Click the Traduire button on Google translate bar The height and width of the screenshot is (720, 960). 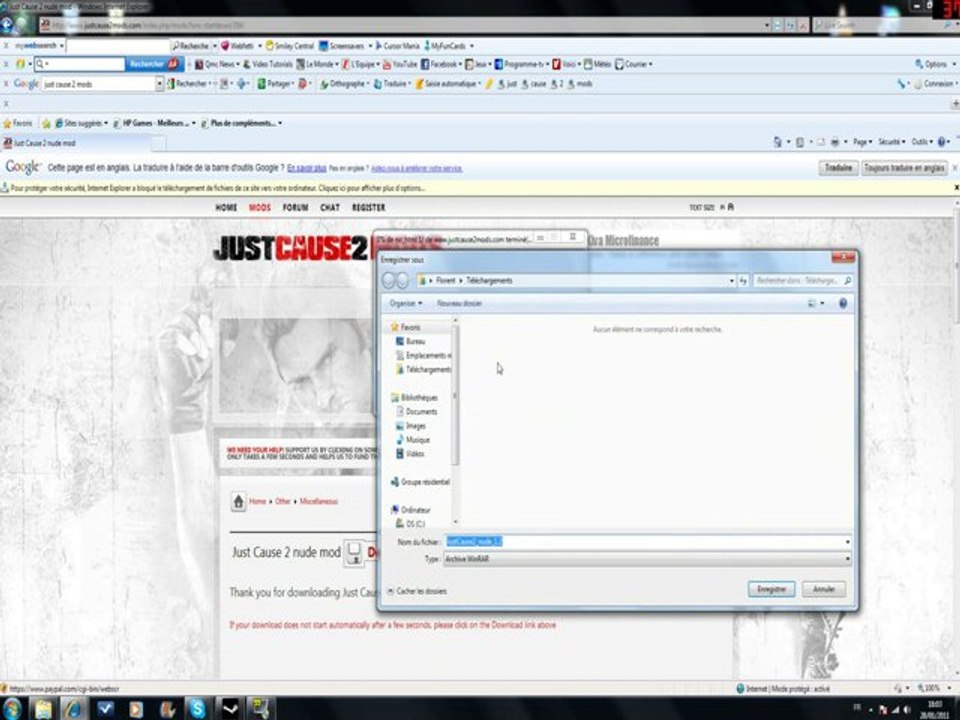[x=838, y=168]
